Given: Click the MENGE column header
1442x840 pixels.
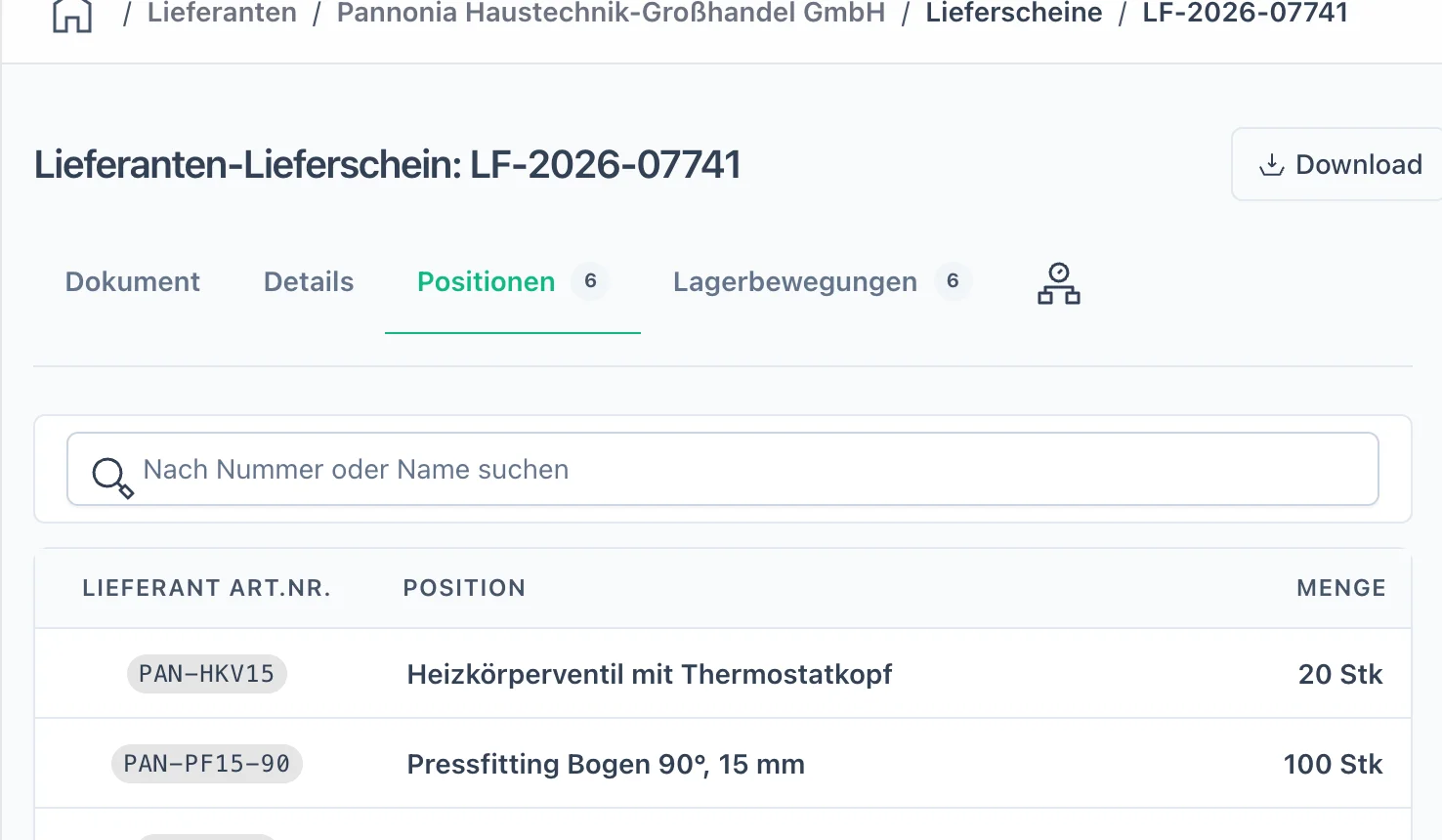Looking at the screenshot, I should 1341,588.
